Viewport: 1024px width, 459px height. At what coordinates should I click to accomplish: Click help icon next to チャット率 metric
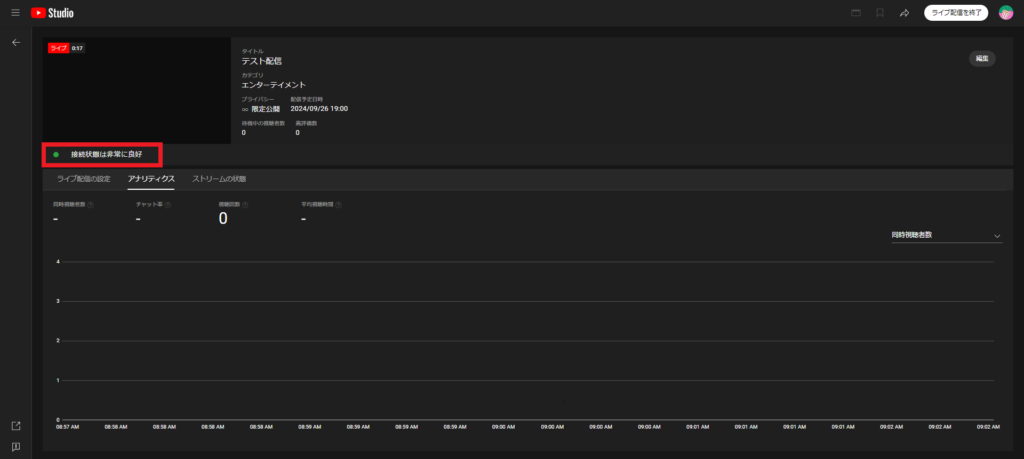coord(168,204)
